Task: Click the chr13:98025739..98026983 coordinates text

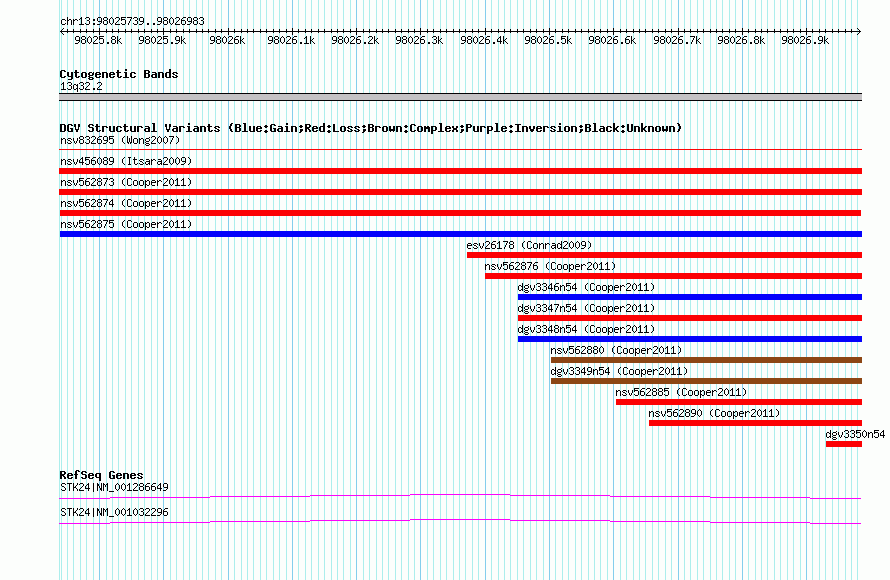Action: pyautogui.click(x=132, y=21)
